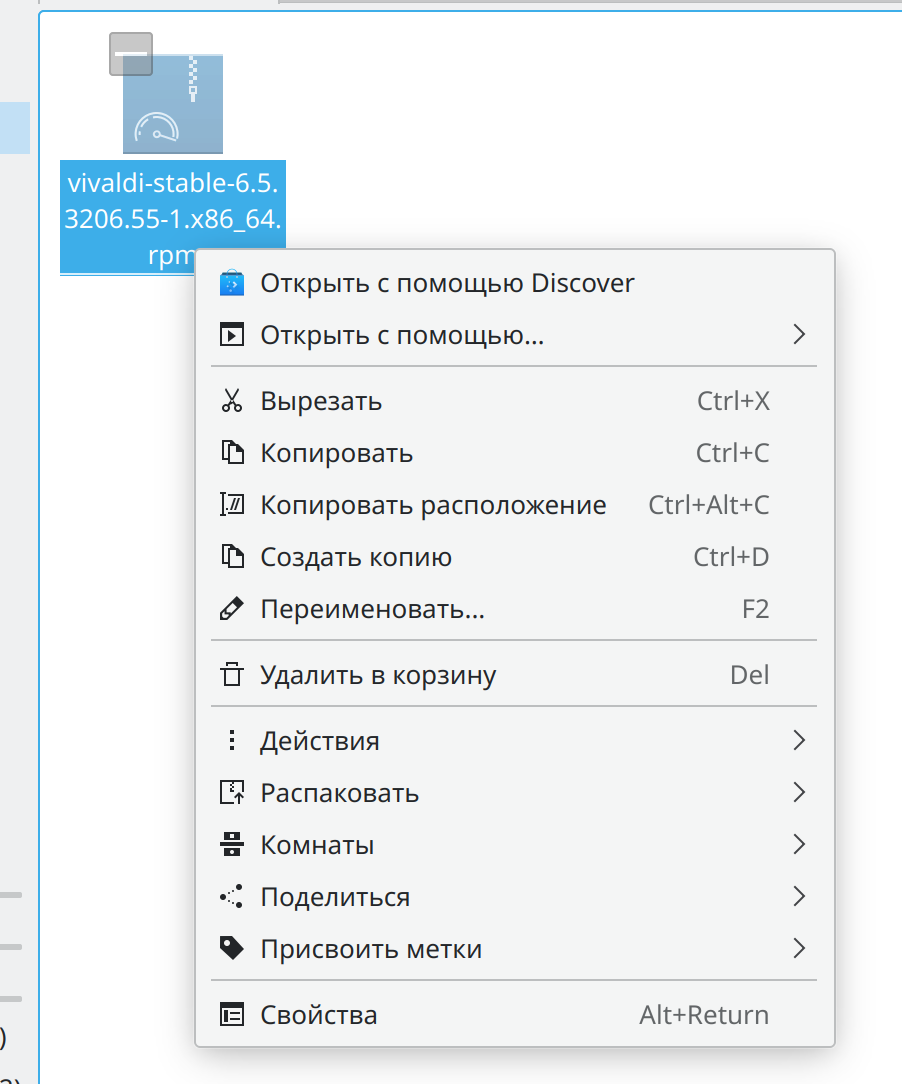Open Свойства from the context menu
The height and width of the screenshot is (1084, 902).
pos(319,1015)
